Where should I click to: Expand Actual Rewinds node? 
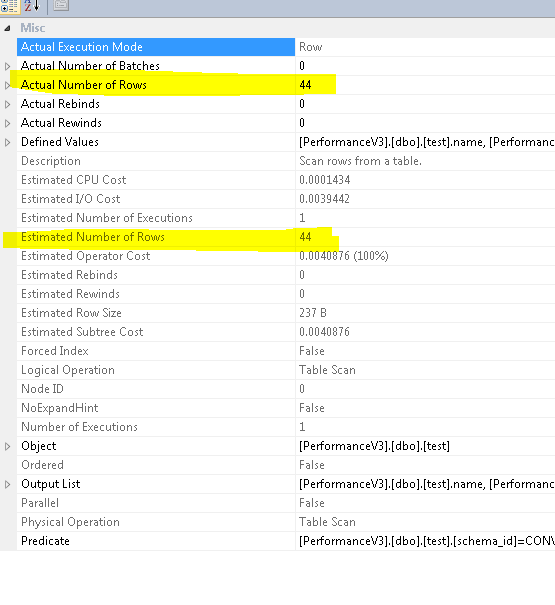click(x=7, y=123)
